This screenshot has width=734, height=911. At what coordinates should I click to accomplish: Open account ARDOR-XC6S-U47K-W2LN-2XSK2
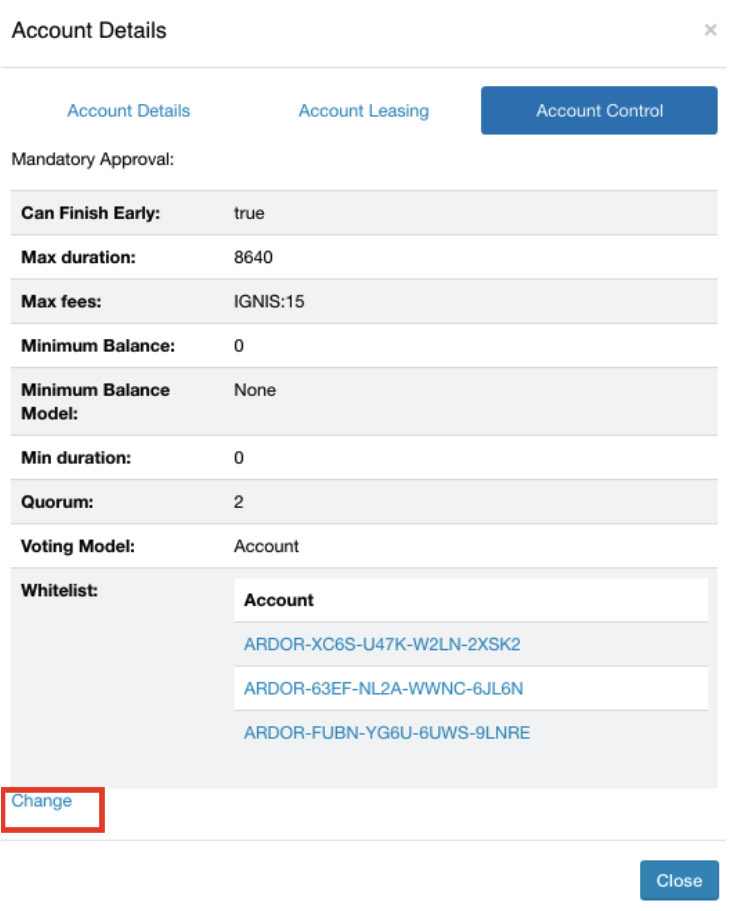coord(382,645)
